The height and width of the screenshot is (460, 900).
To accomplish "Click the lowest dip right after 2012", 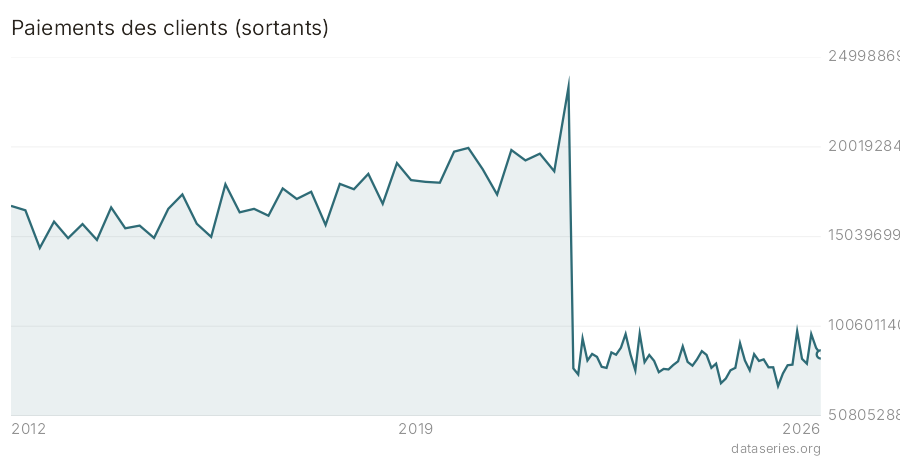I will (x=40, y=248).
